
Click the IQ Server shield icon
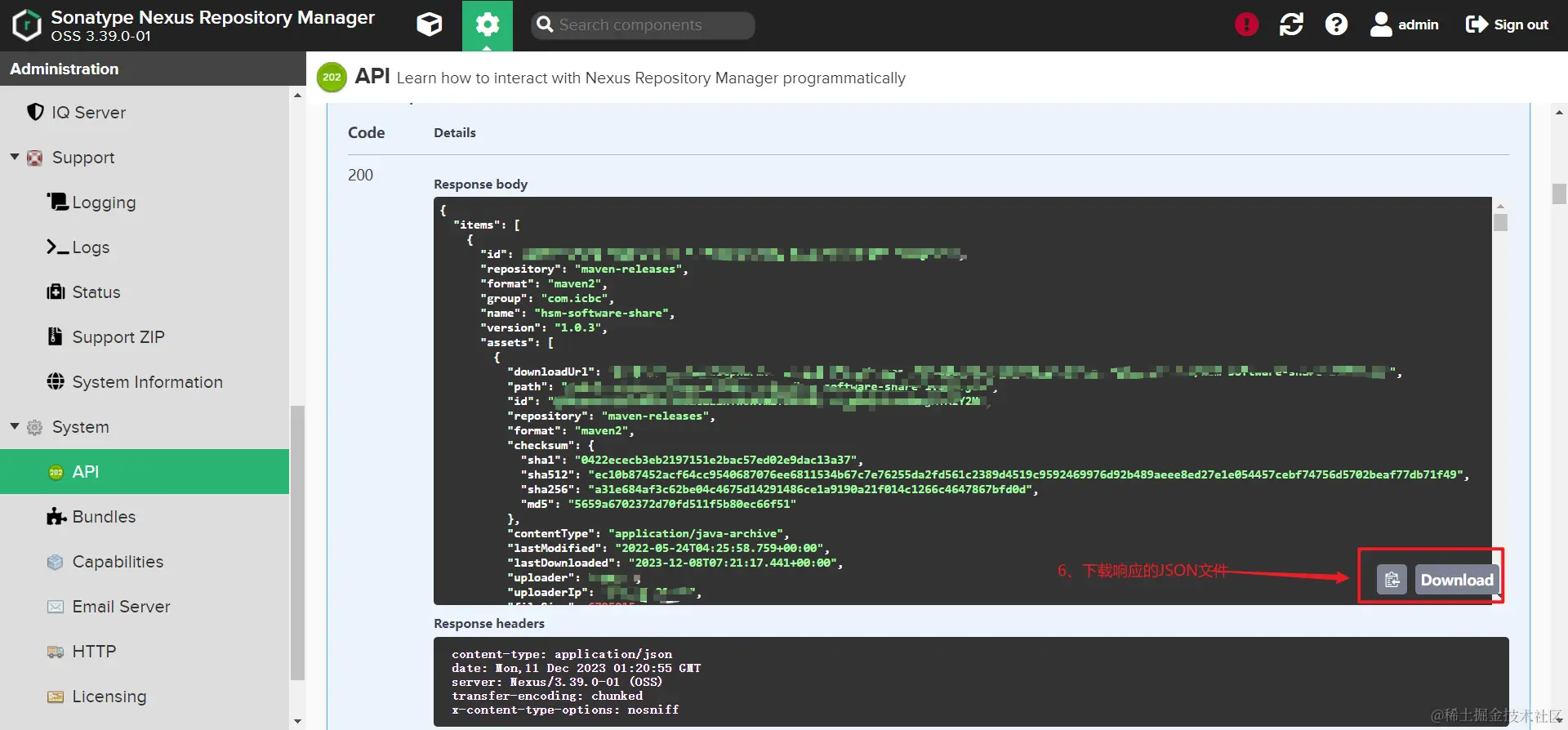click(35, 112)
